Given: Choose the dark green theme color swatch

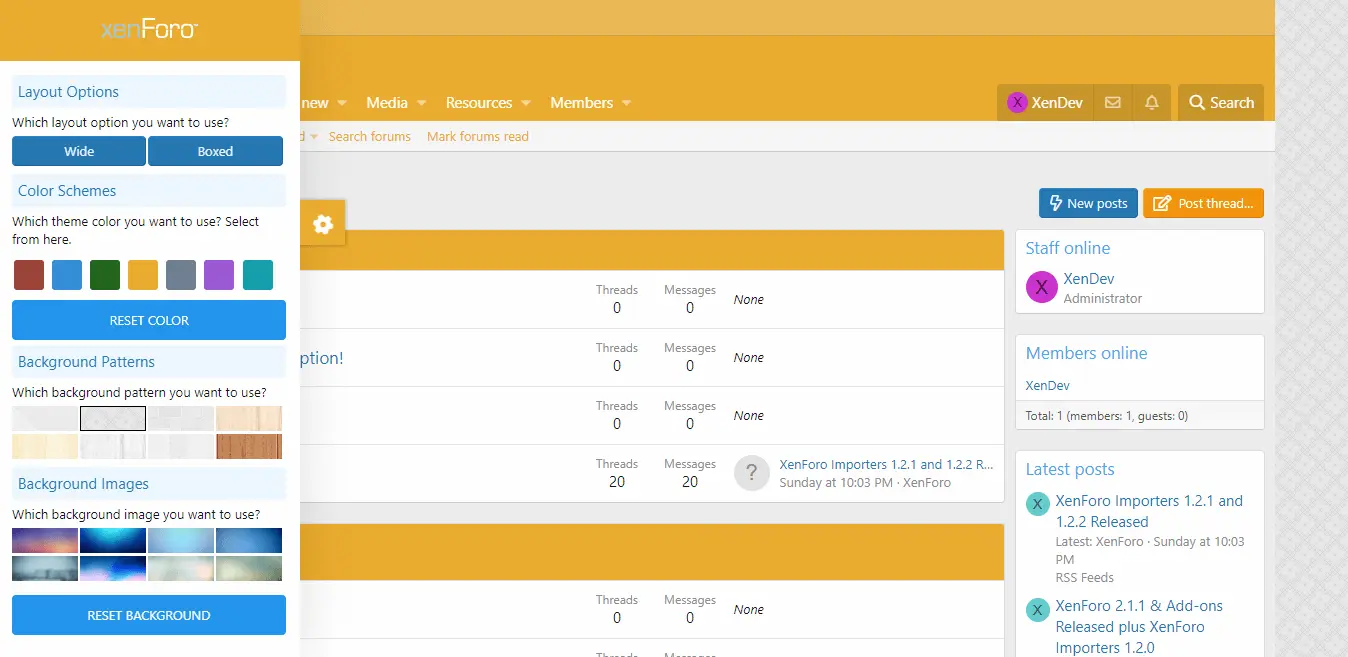Looking at the screenshot, I should (x=105, y=275).
